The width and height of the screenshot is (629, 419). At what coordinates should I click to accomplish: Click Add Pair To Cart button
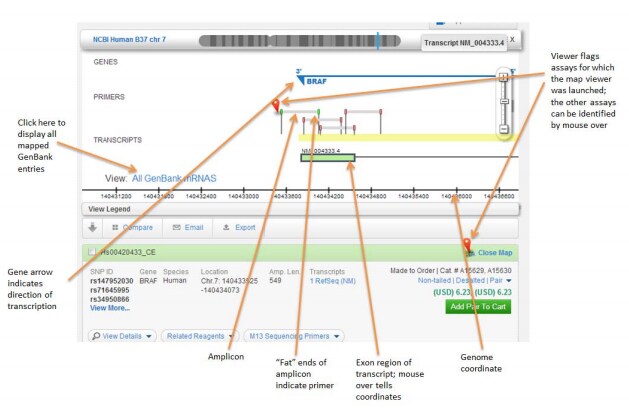478,307
